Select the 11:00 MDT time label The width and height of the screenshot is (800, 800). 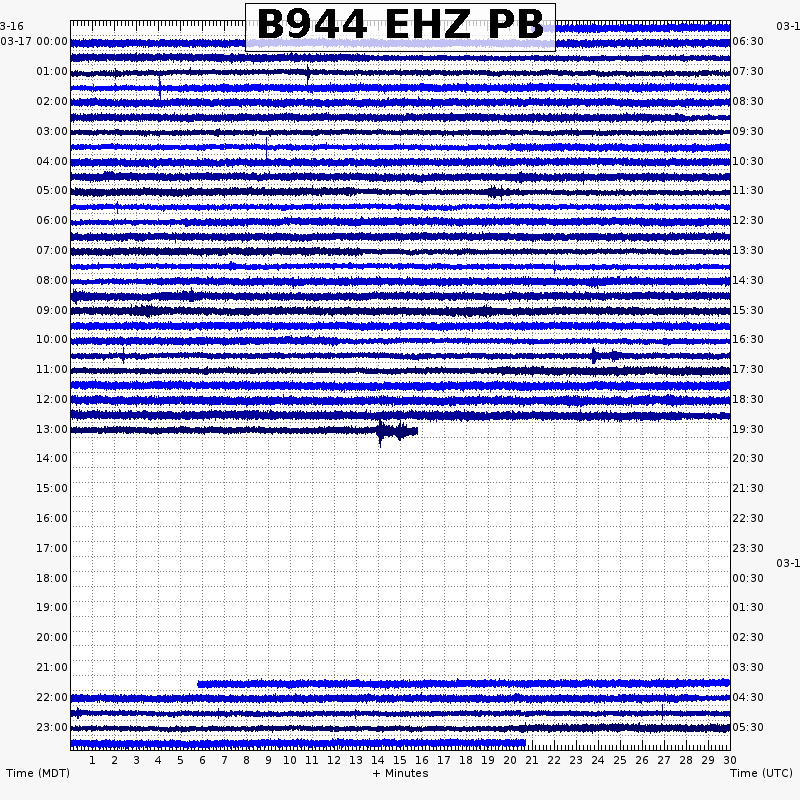(52, 369)
